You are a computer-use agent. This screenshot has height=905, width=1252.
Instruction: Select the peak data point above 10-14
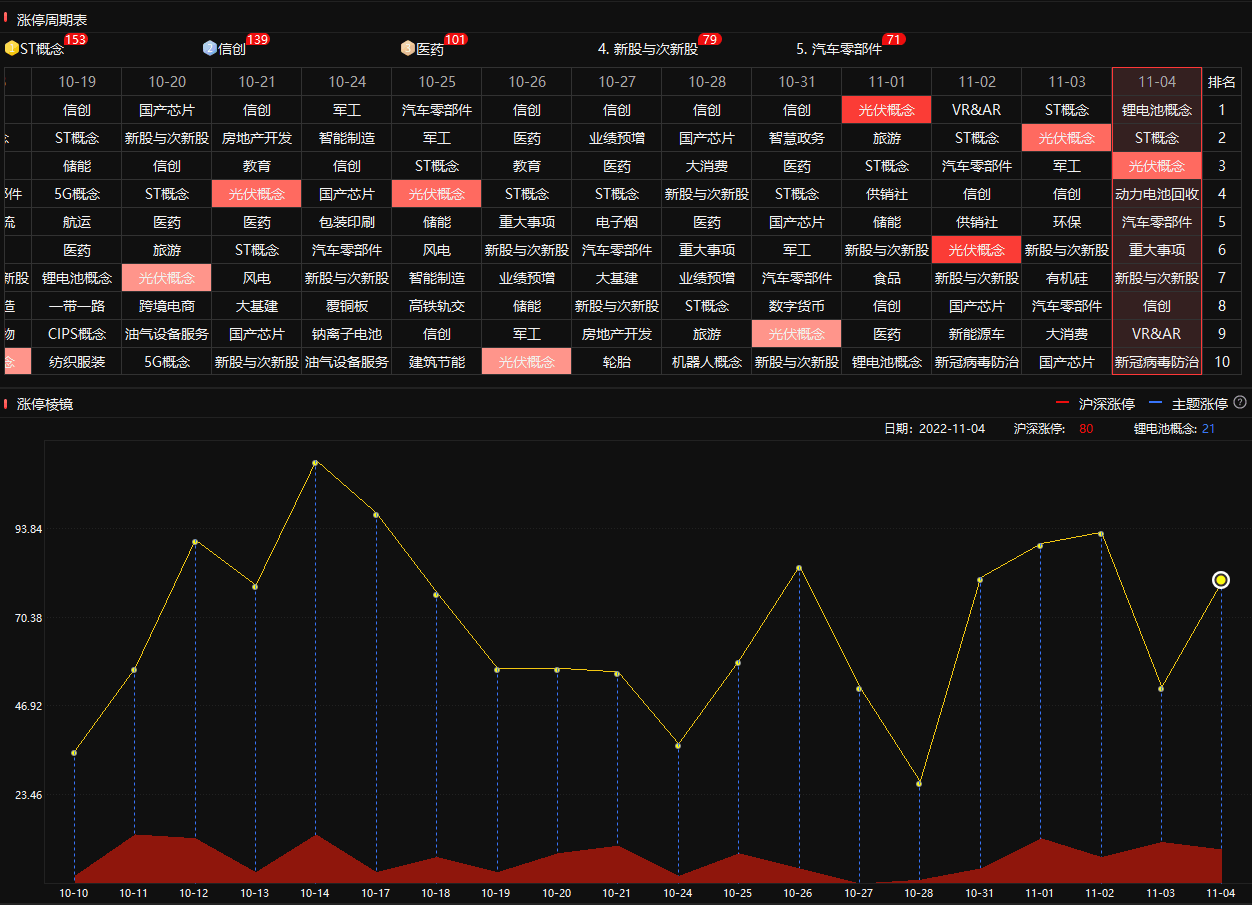(315, 462)
